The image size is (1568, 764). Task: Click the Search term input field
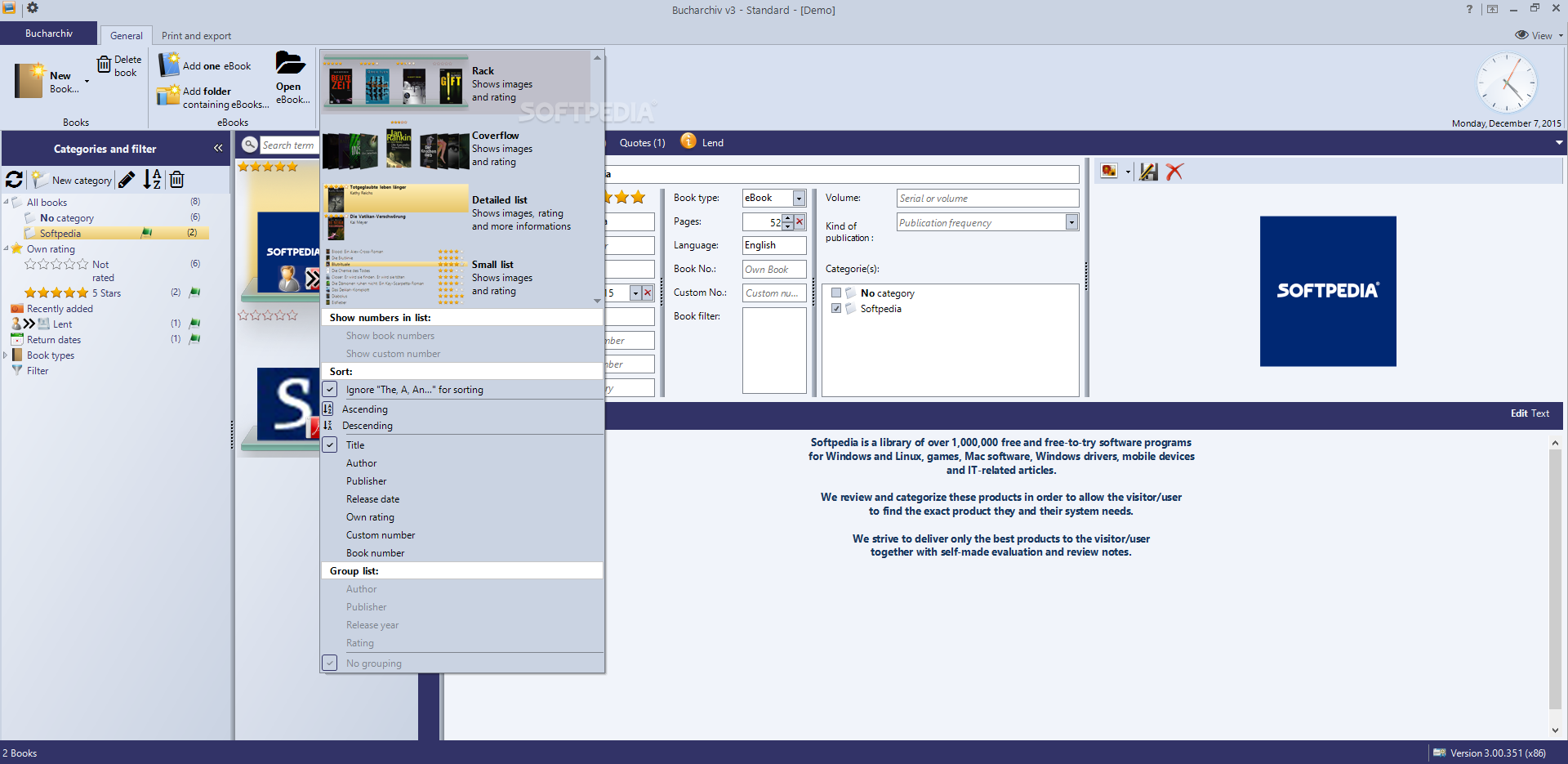pos(289,145)
